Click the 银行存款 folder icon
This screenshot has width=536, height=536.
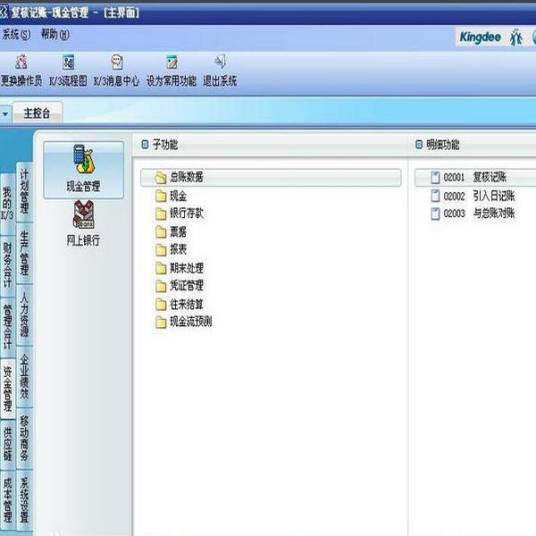[160, 214]
